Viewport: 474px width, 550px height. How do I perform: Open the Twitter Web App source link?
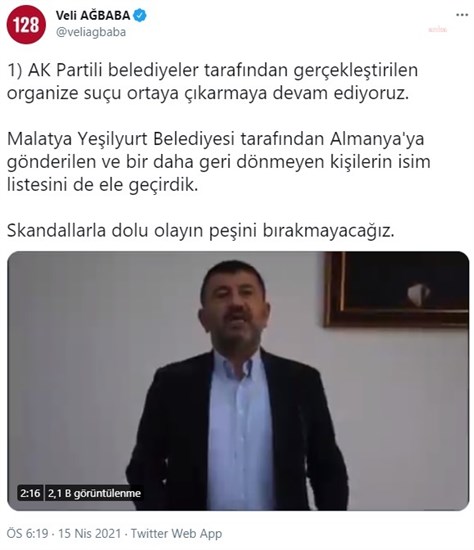click(x=176, y=534)
